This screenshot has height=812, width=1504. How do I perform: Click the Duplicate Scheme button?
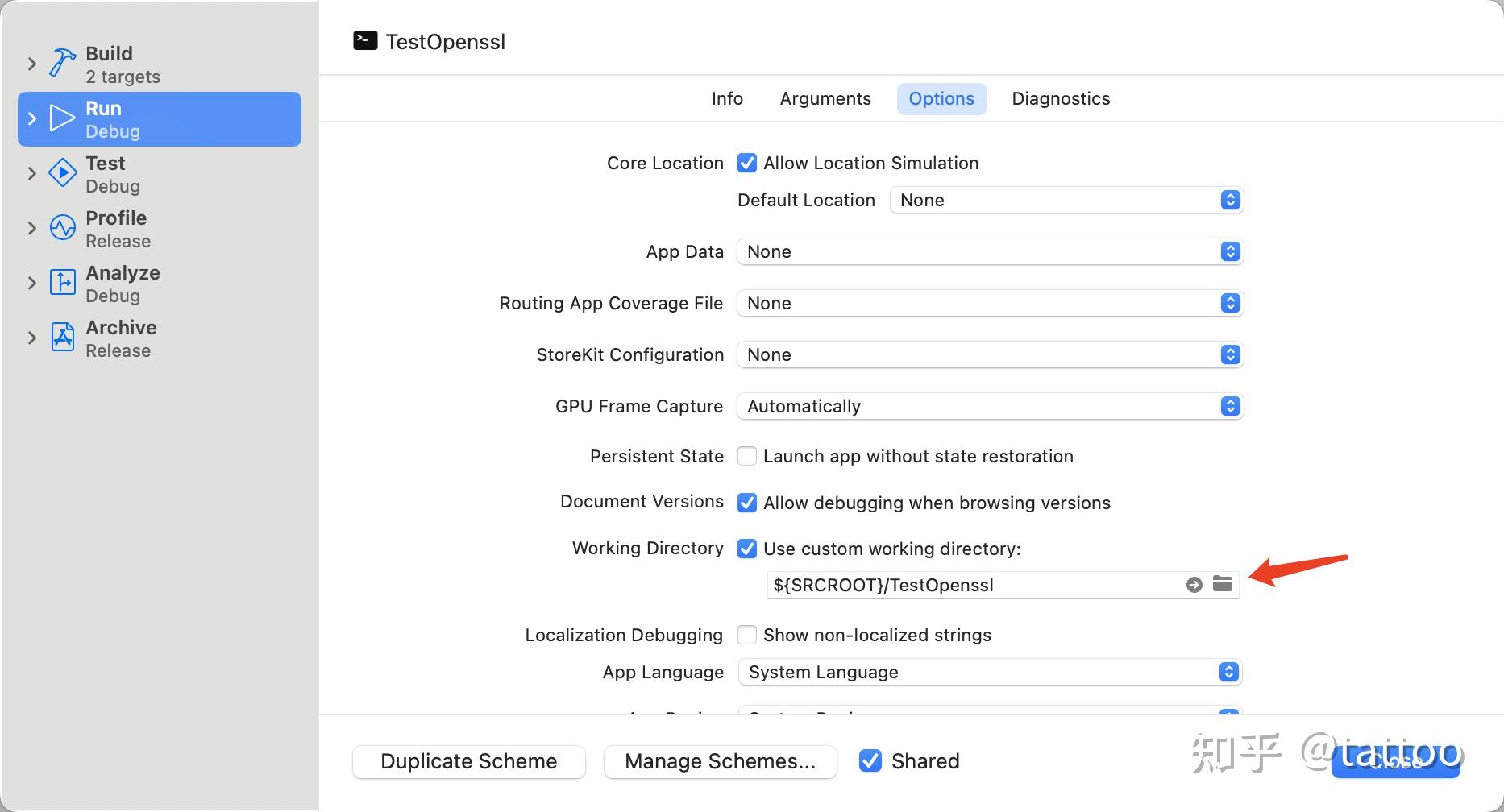(468, 761)
